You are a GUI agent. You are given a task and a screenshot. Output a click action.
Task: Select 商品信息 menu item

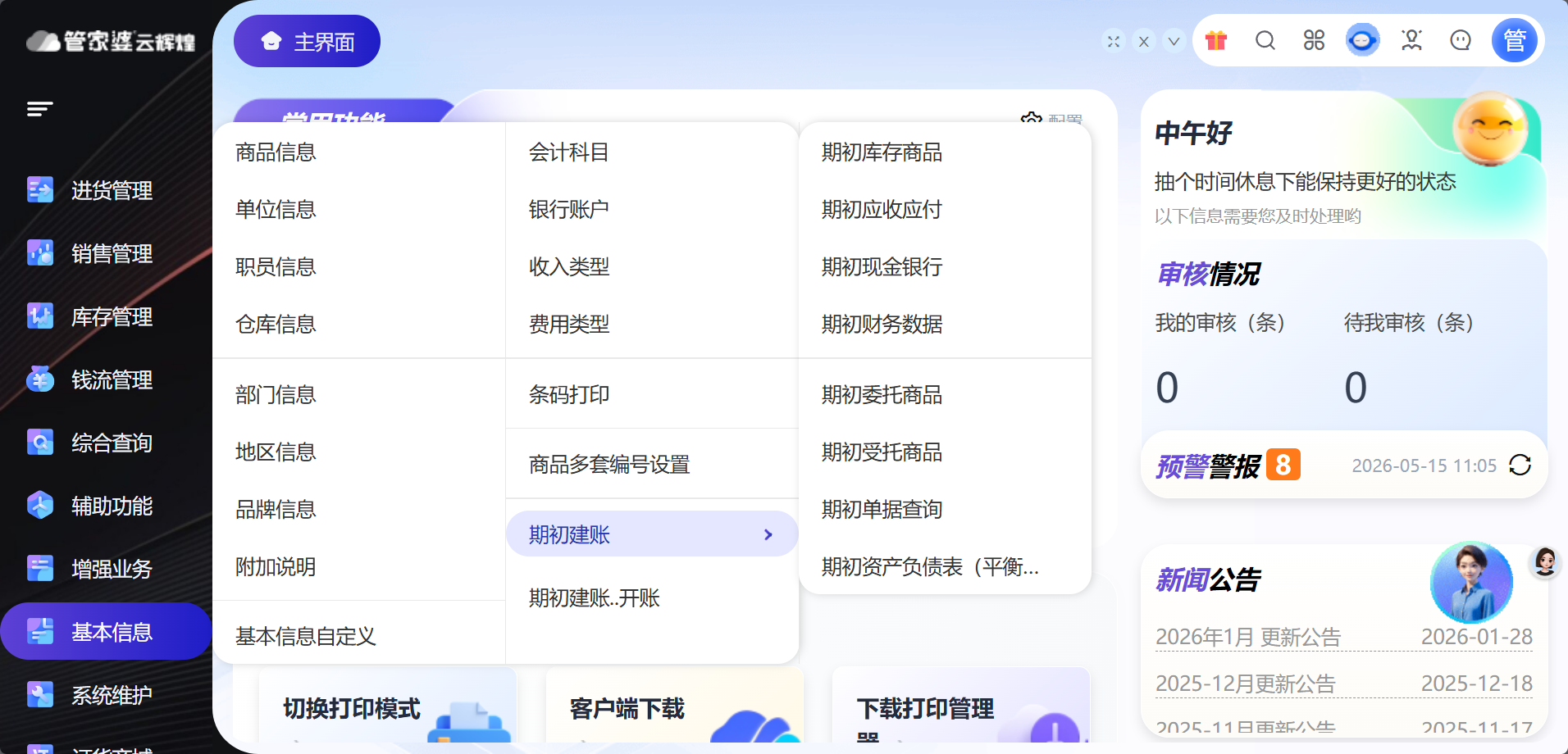click(276, 152)
